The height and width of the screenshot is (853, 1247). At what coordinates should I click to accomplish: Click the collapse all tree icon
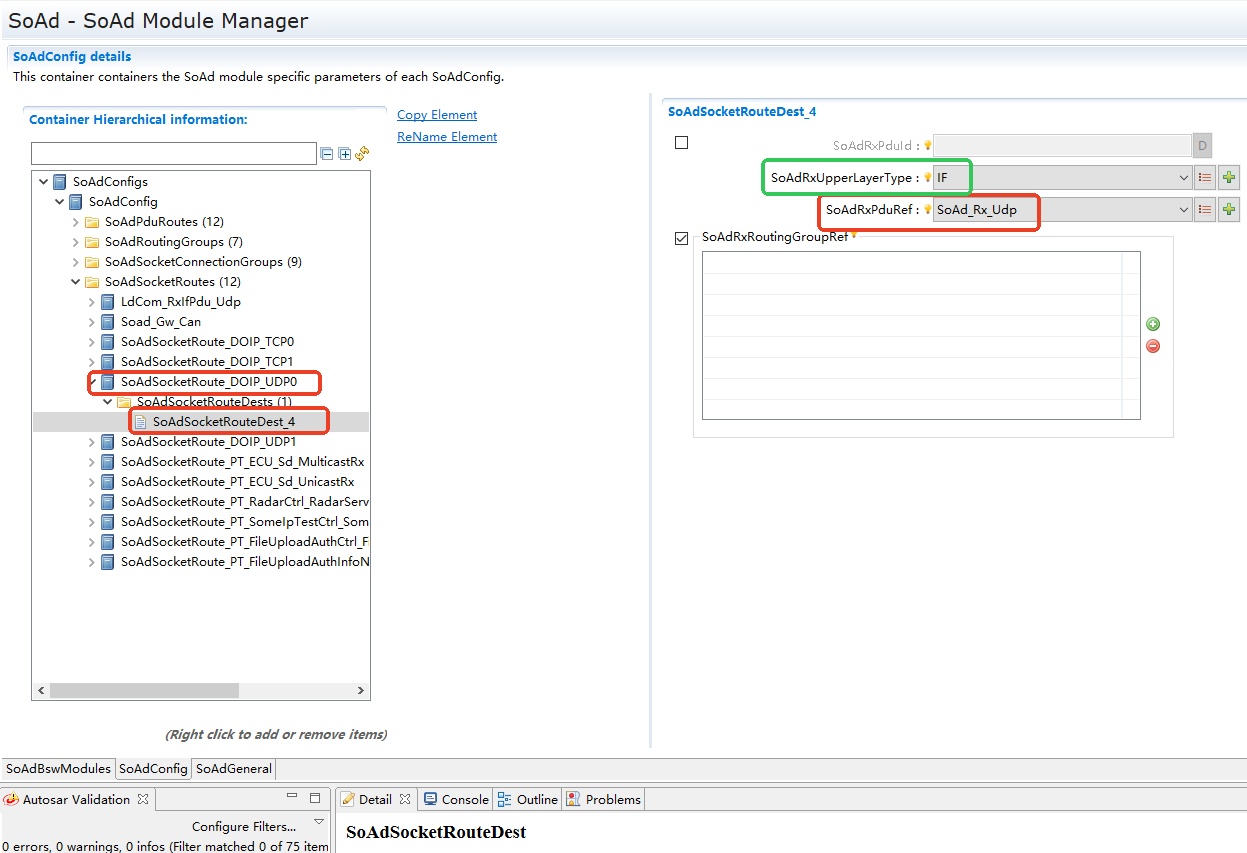[x=326, y=154]
